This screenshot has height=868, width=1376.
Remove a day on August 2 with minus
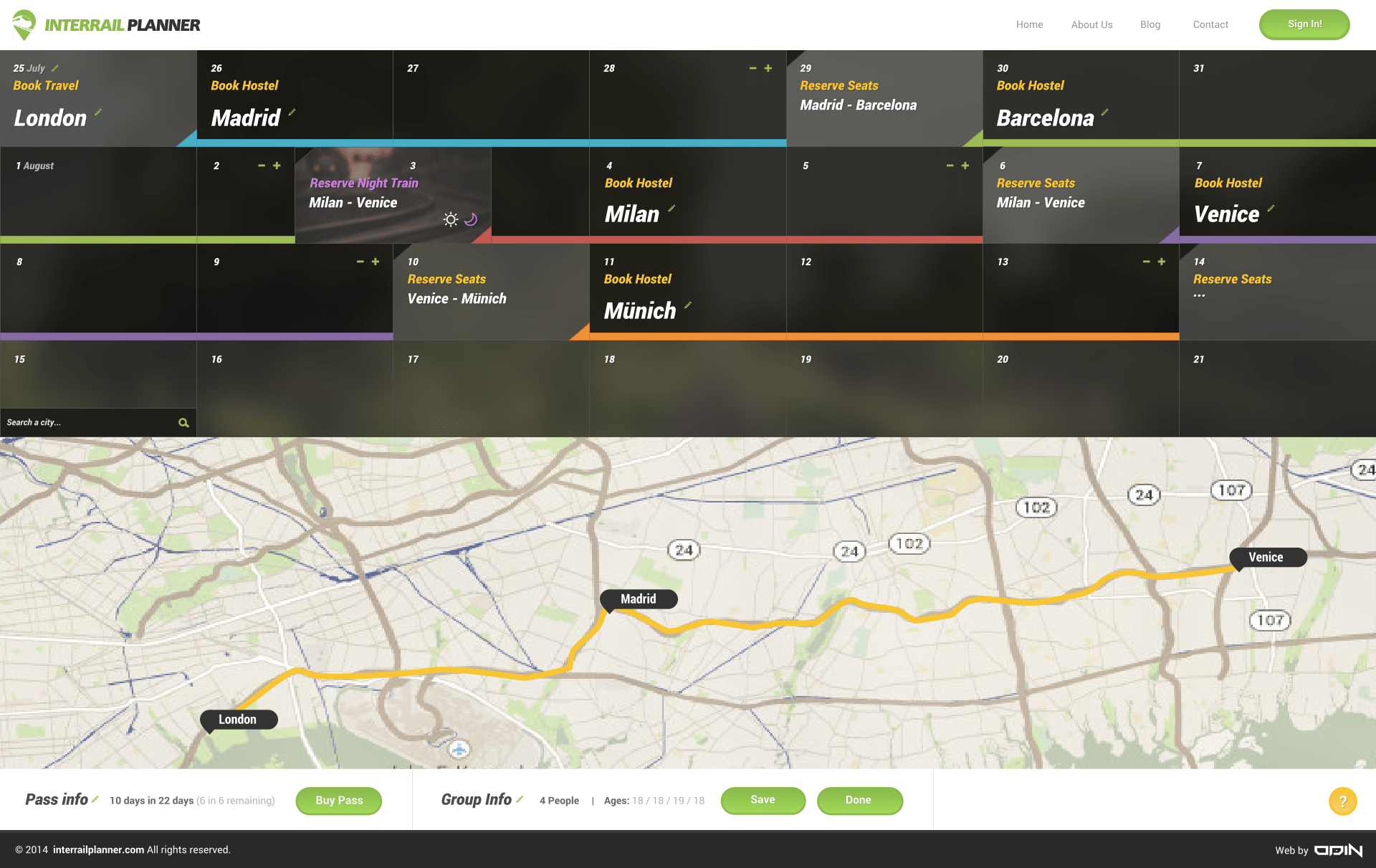click(x=261, y=165)
